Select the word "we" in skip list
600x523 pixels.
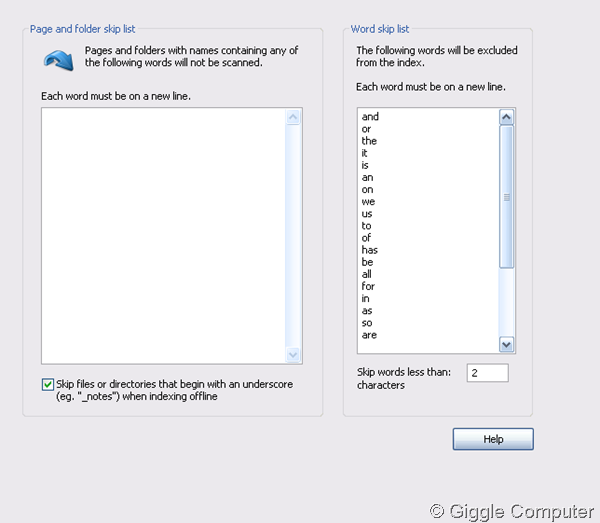pos(368,202)
